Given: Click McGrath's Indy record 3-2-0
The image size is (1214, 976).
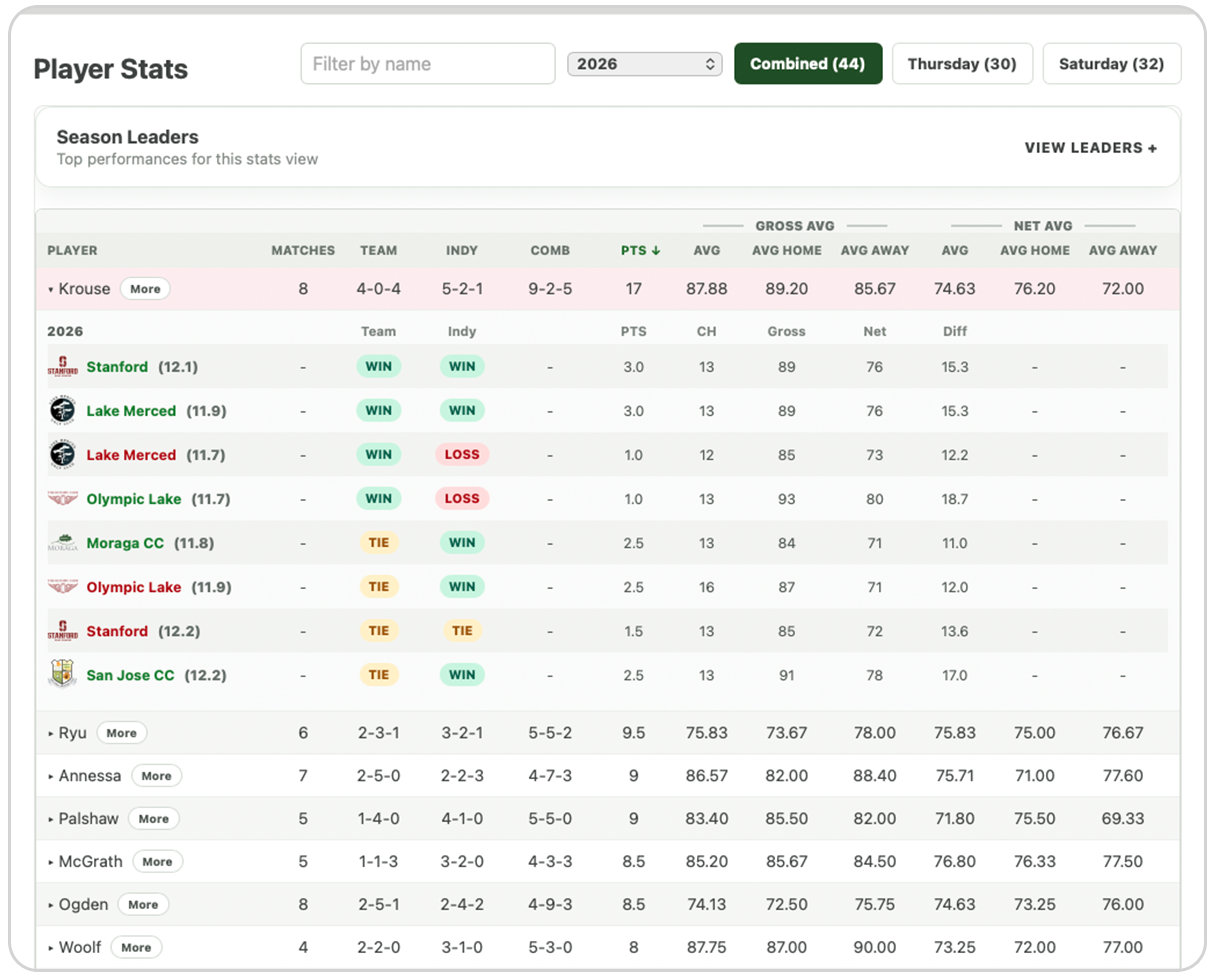Looking at the screenshot, I should point(462,862).
